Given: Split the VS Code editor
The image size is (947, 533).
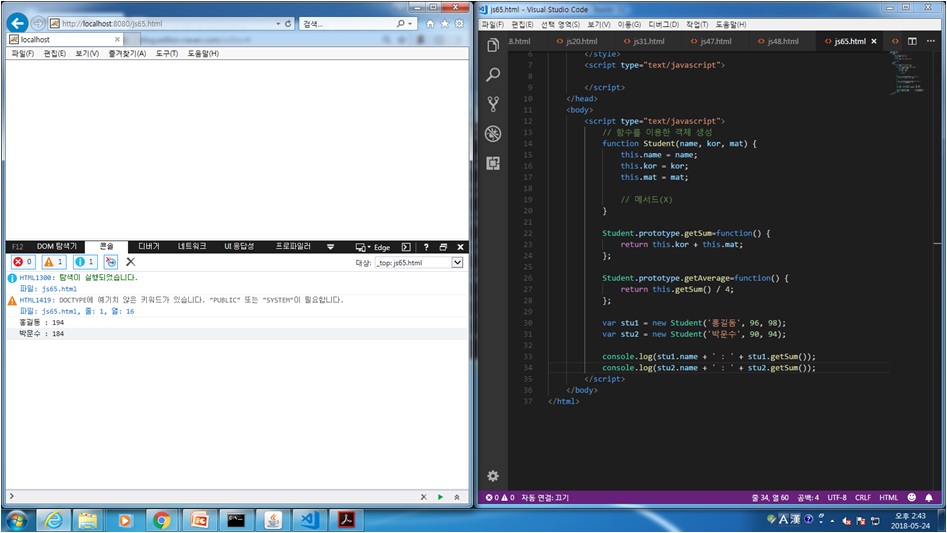Looking at the screenshot, I should coord(912,41).
